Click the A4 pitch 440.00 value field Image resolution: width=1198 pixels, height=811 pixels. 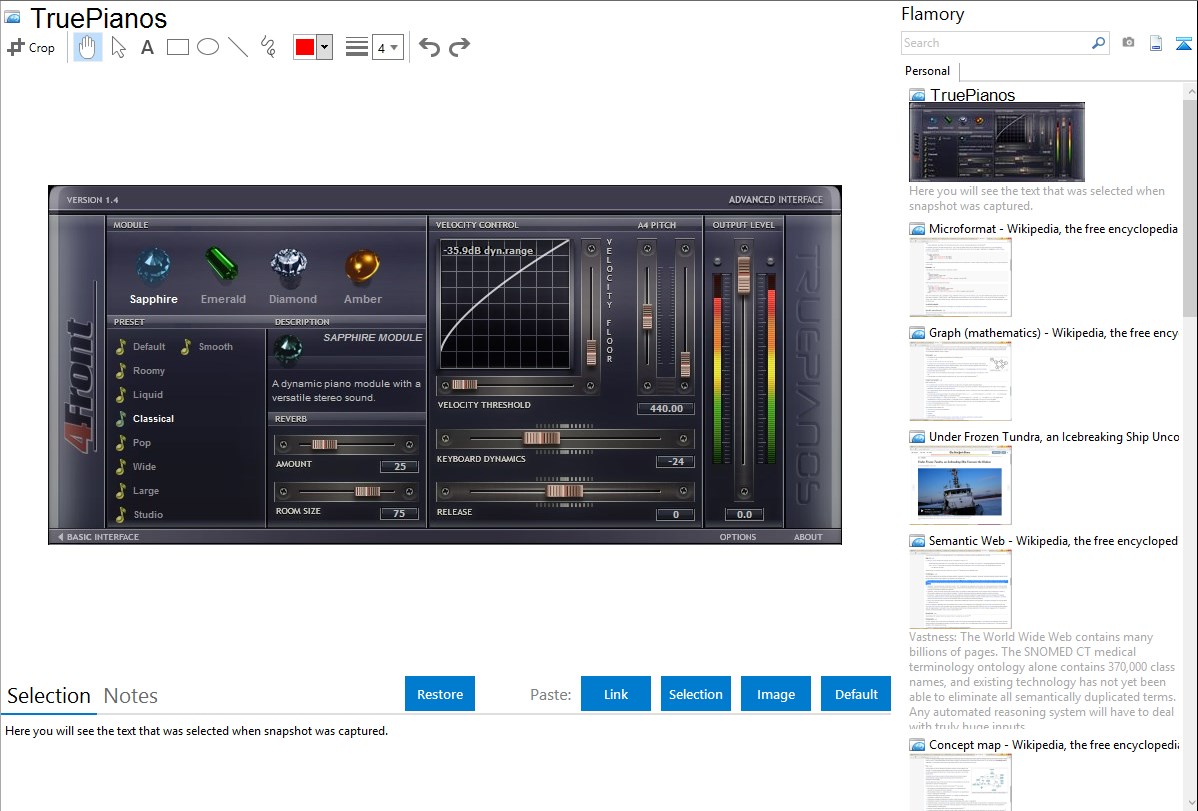click(665, 408)
